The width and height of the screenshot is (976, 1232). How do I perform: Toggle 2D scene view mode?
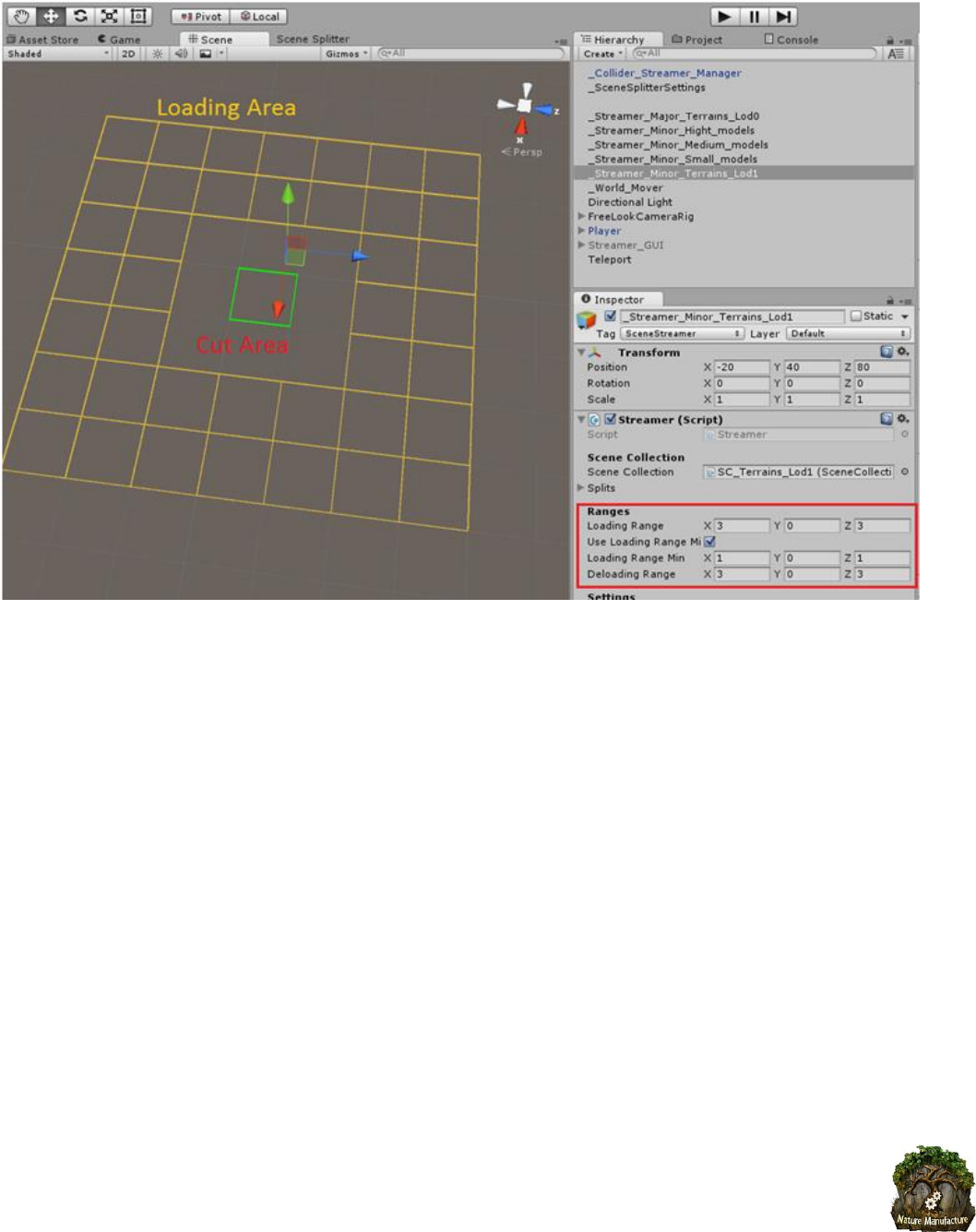point(128,54)
